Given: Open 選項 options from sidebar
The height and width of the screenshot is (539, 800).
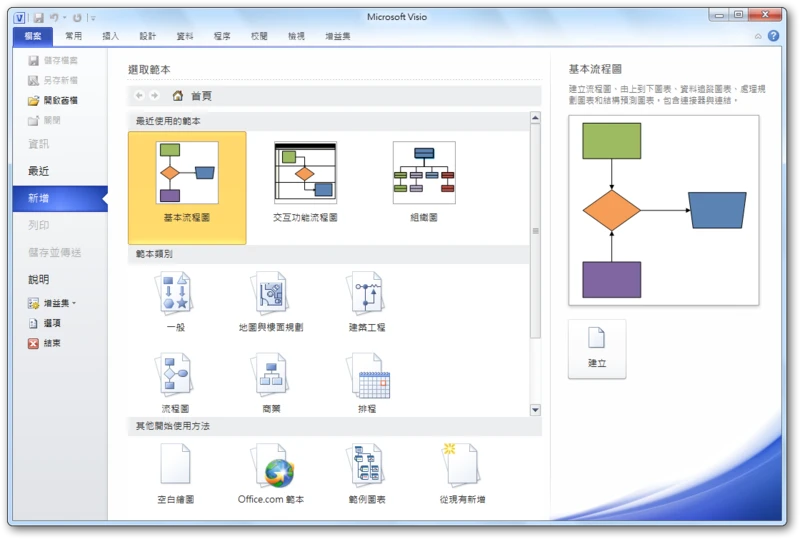Looking at the screenshot, I should [44, 323].
